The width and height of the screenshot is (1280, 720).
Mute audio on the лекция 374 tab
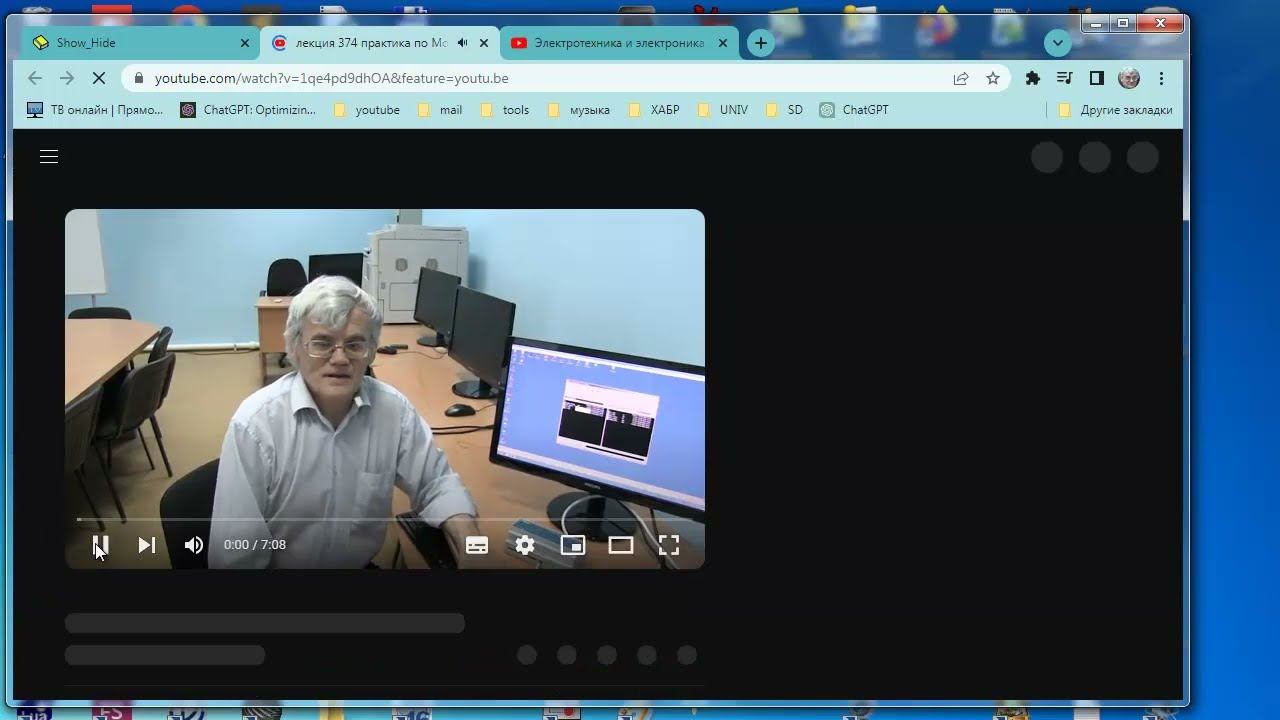coord(462,43)
